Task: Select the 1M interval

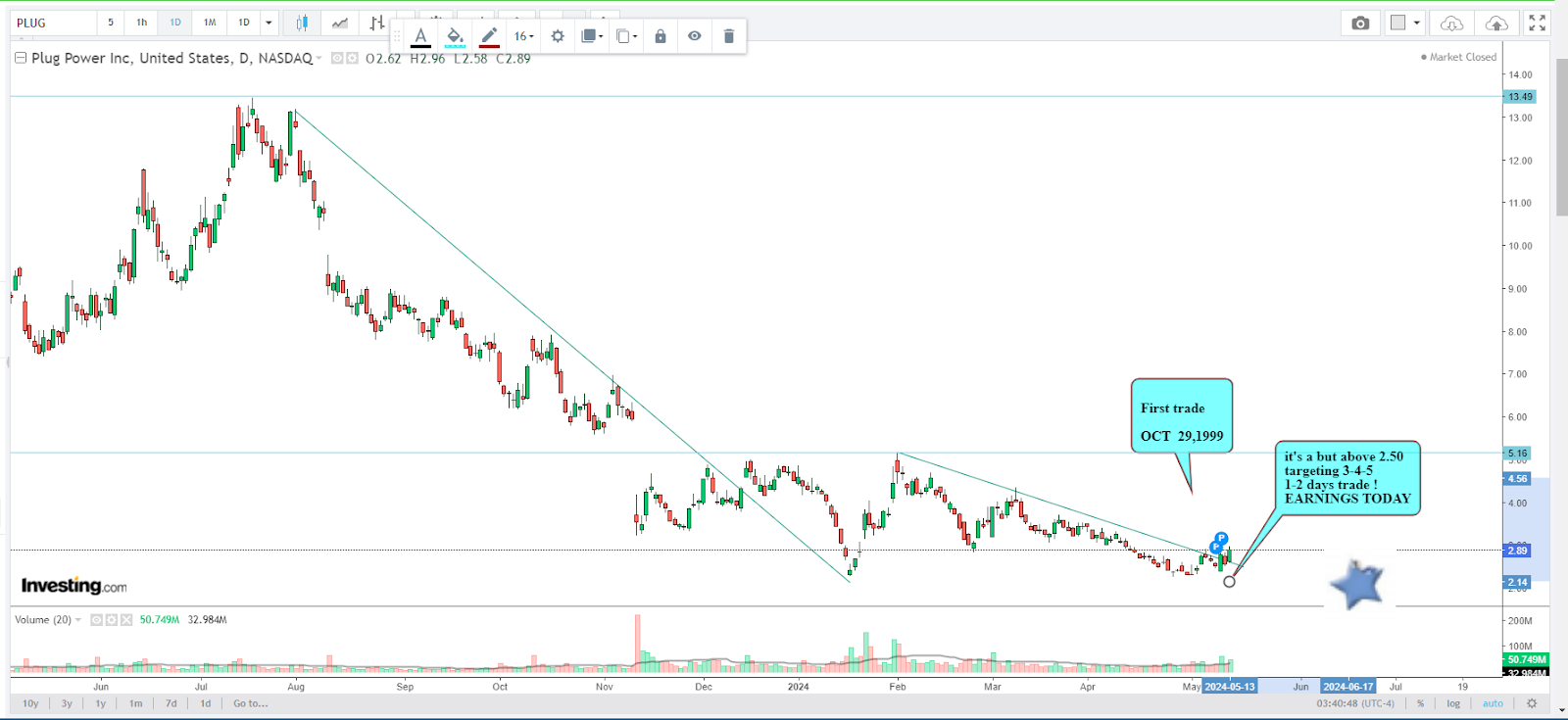Action: [x=210, y=23]
